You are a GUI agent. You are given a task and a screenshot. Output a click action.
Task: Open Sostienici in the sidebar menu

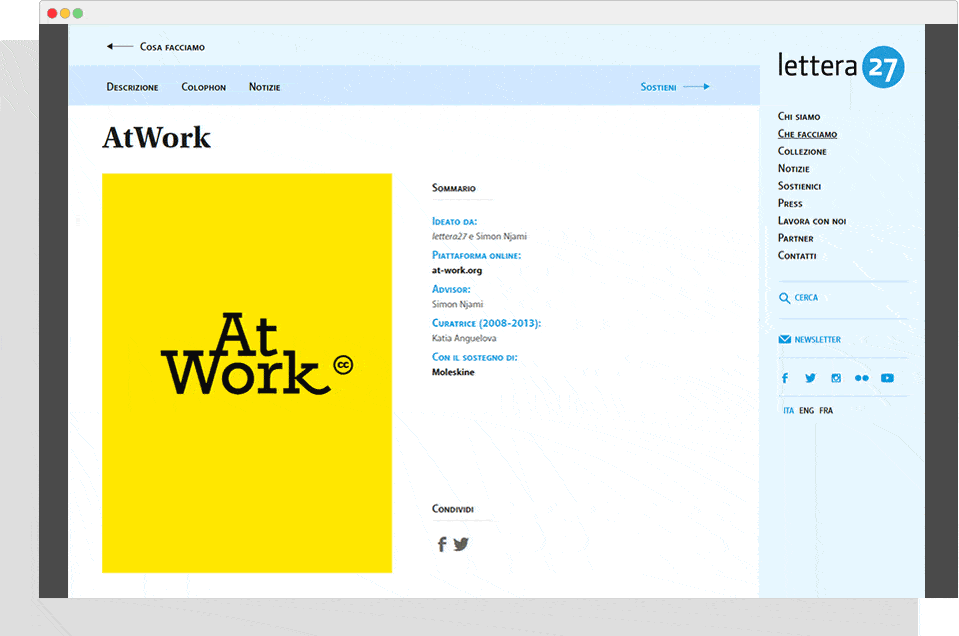click(799, 186)
